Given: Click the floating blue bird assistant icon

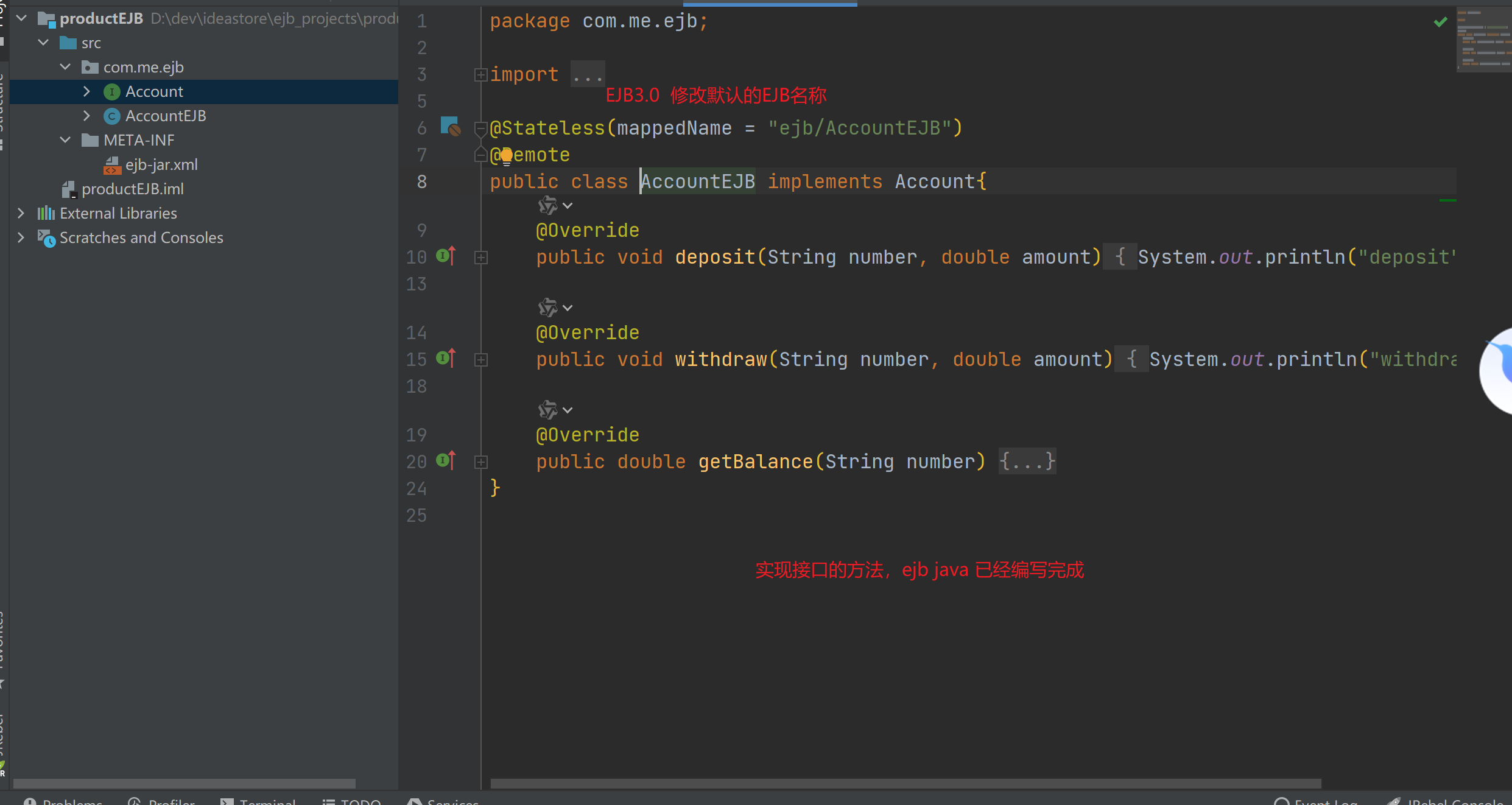Looking at the screenshot, I should coord(1497,370).
